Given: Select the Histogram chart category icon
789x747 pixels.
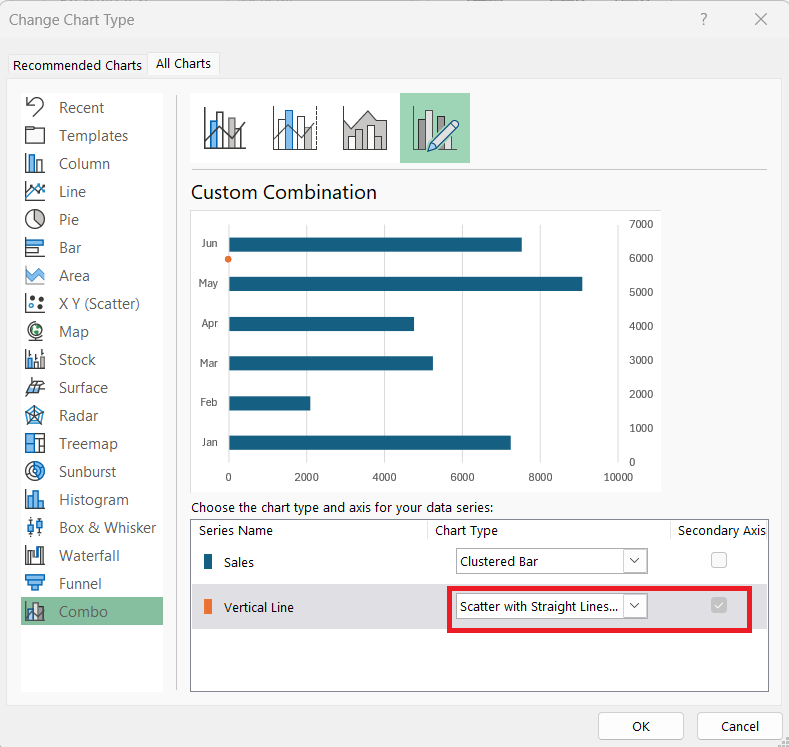Looking at the screenshot, I should pos(35,500).
